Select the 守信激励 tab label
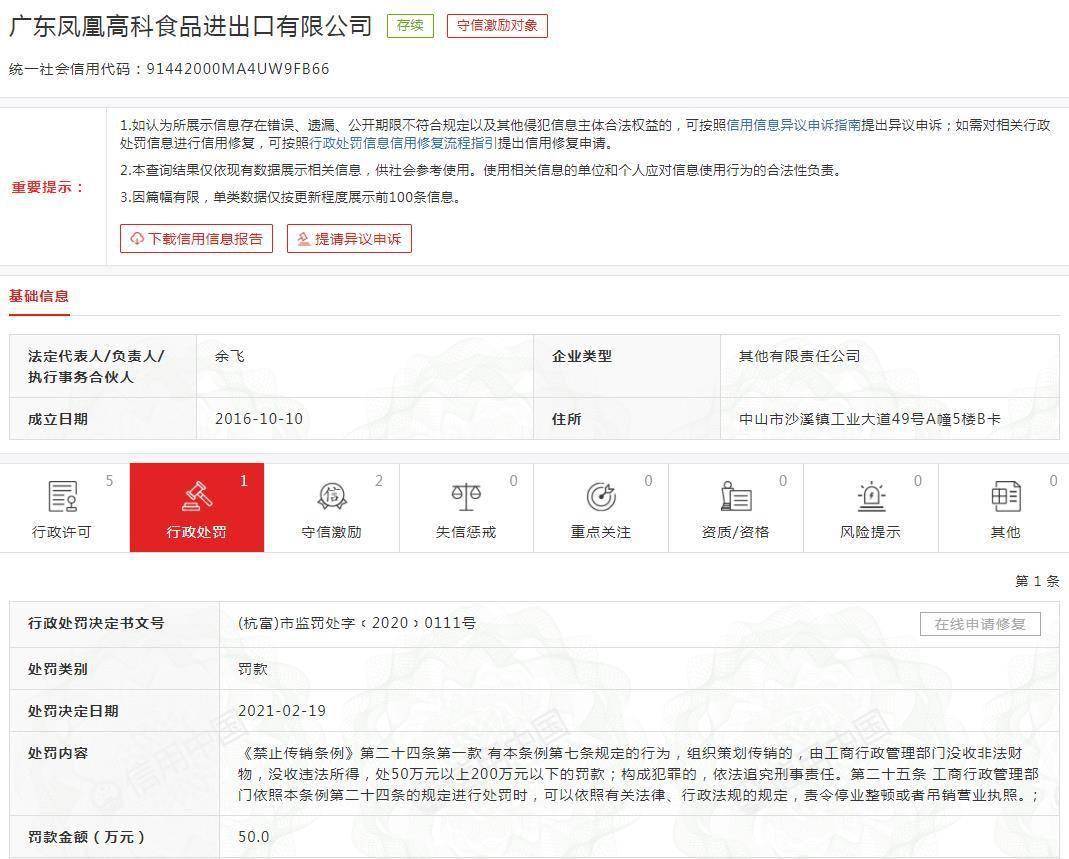 point(331,532)
